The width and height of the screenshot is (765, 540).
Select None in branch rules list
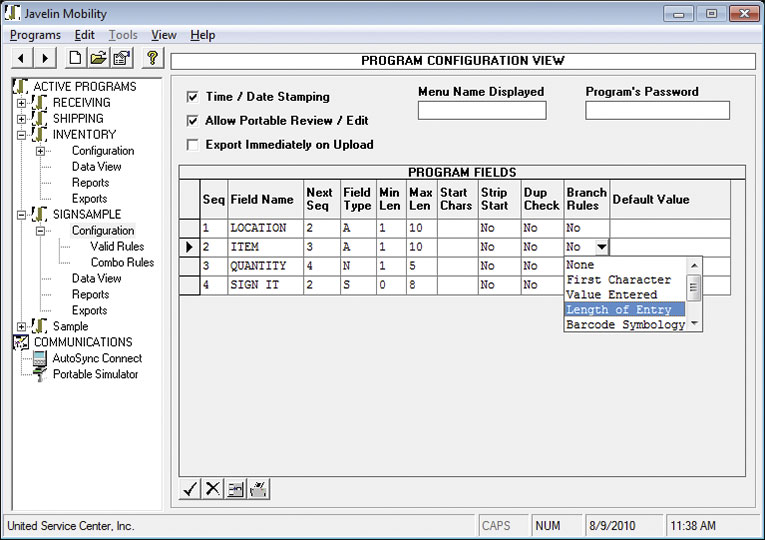pyautogui.click(x=625, y=265)
